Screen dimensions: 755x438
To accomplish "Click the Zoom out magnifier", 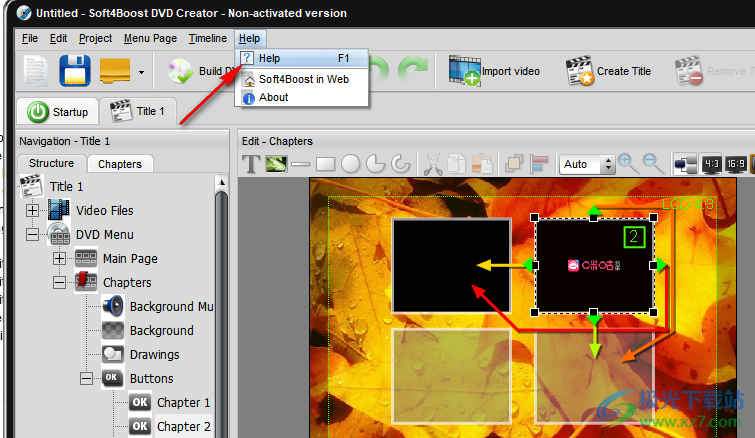I will click(x=653, y=164).
